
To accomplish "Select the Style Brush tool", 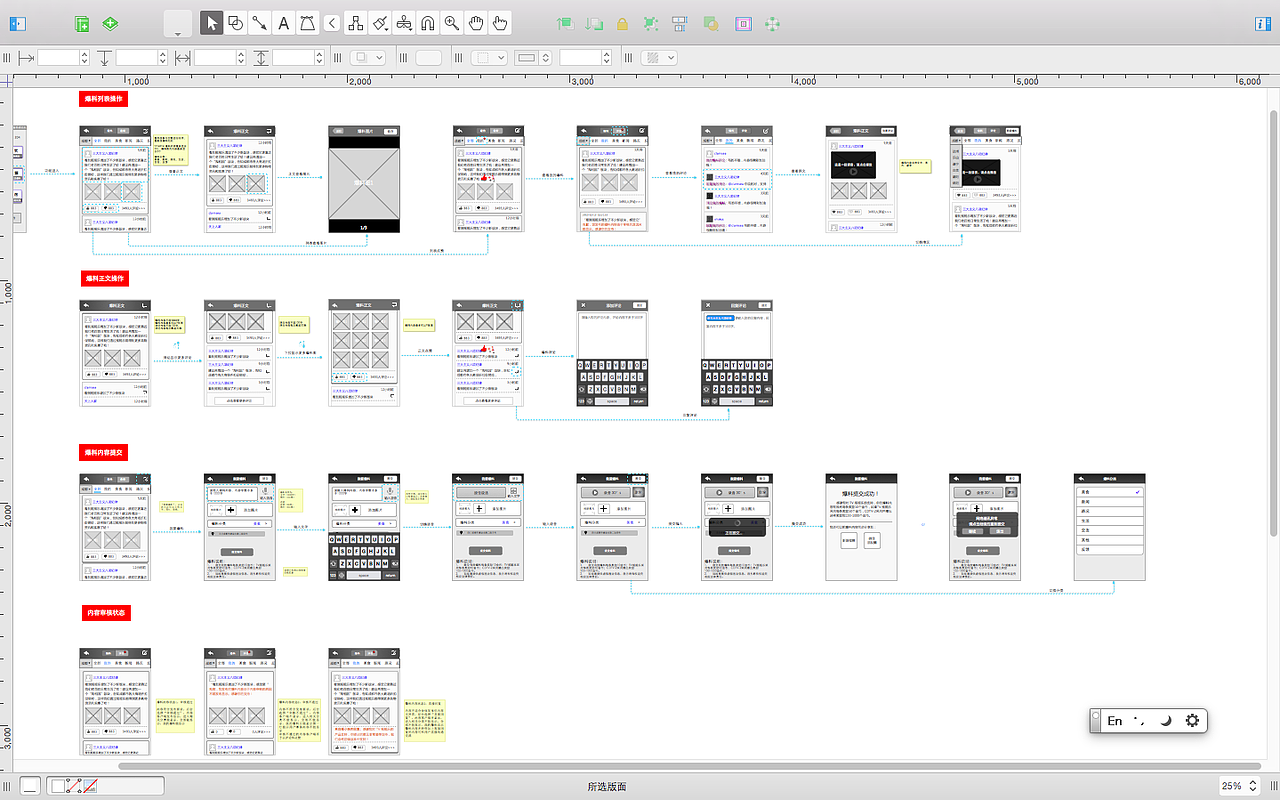I will click(x=380, y=23).
